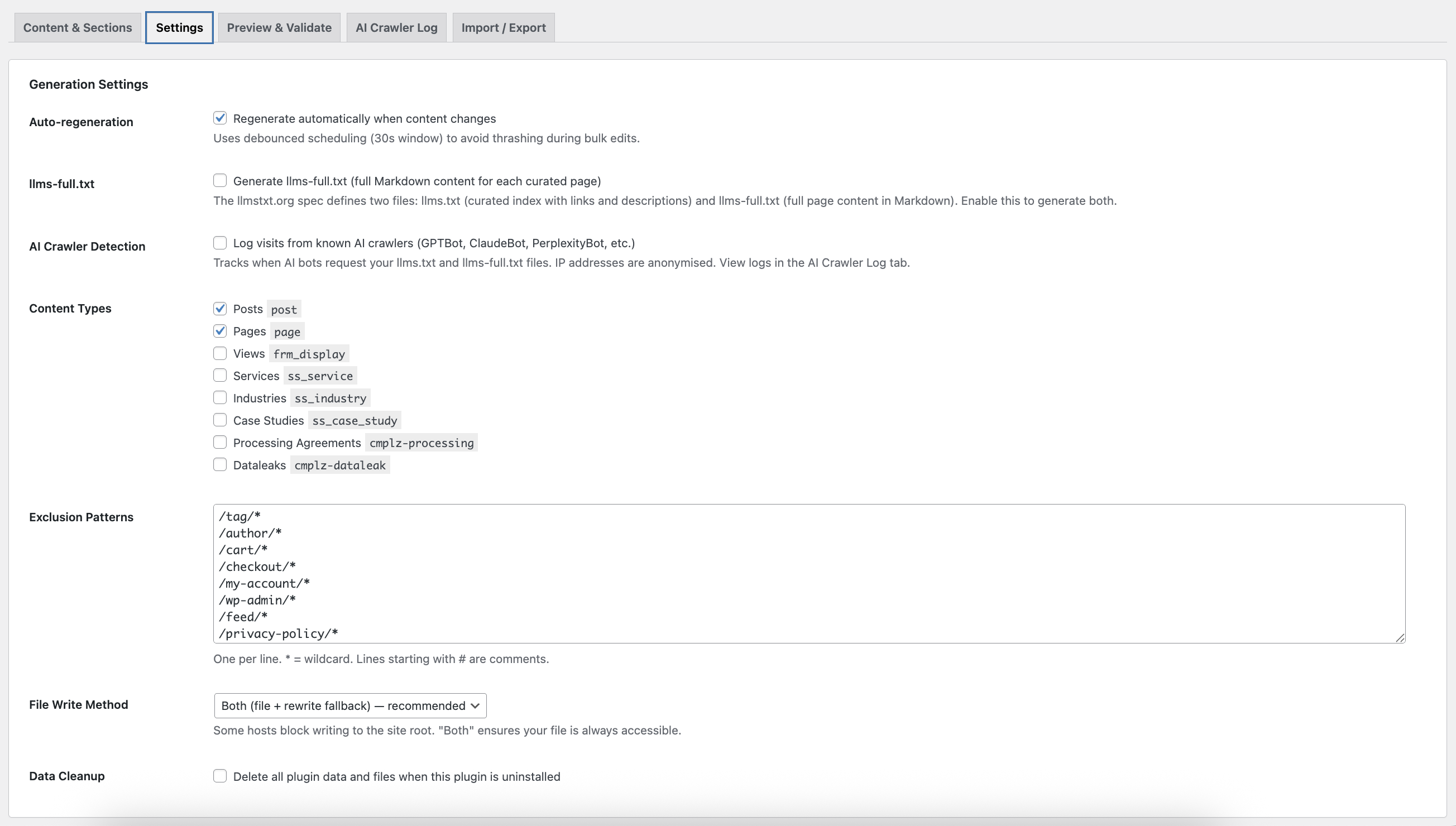Enable the Industries content type
This screenshot has width=1456, height=826.
pyautogui.click(x=220, y=397)
